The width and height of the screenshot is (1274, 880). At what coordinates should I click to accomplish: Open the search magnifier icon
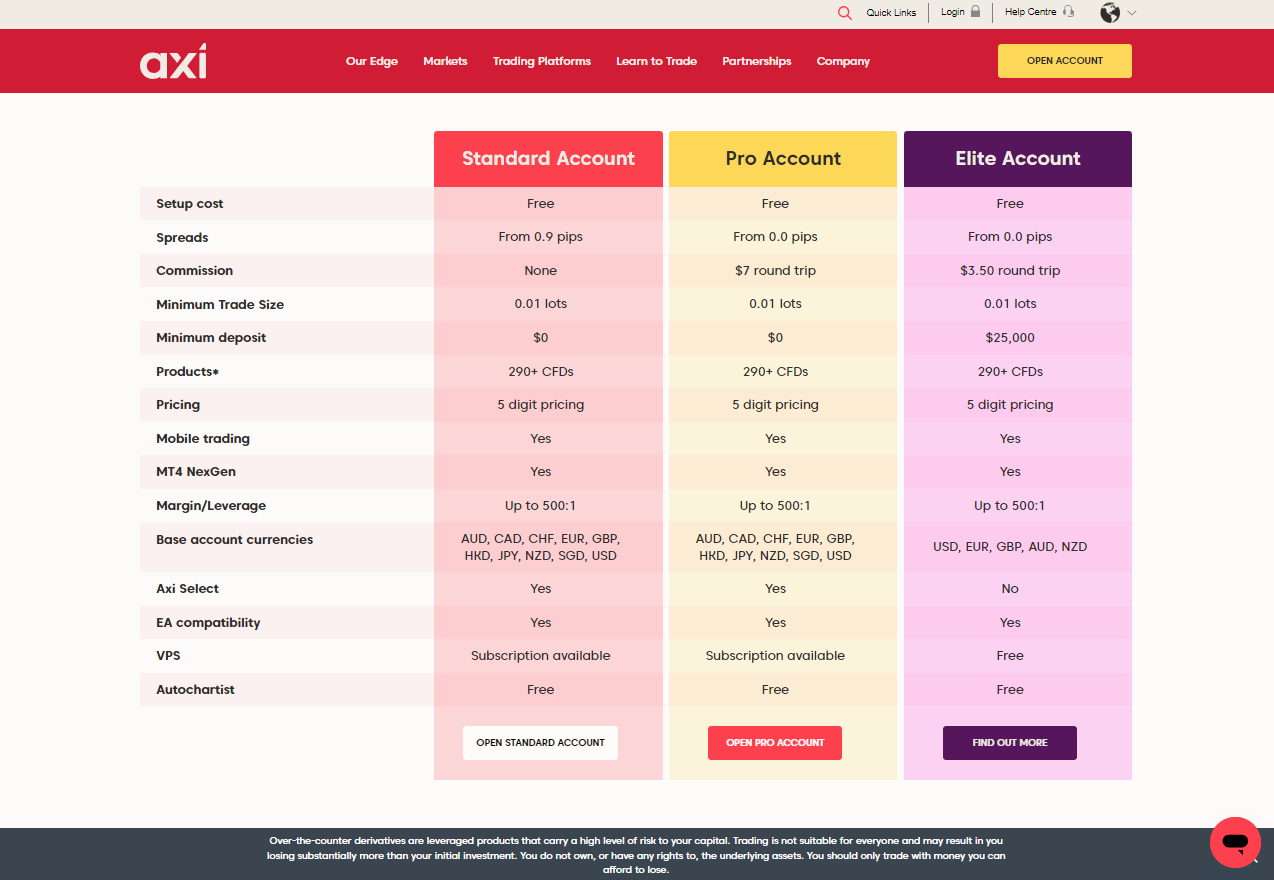[x=845, y=13]
